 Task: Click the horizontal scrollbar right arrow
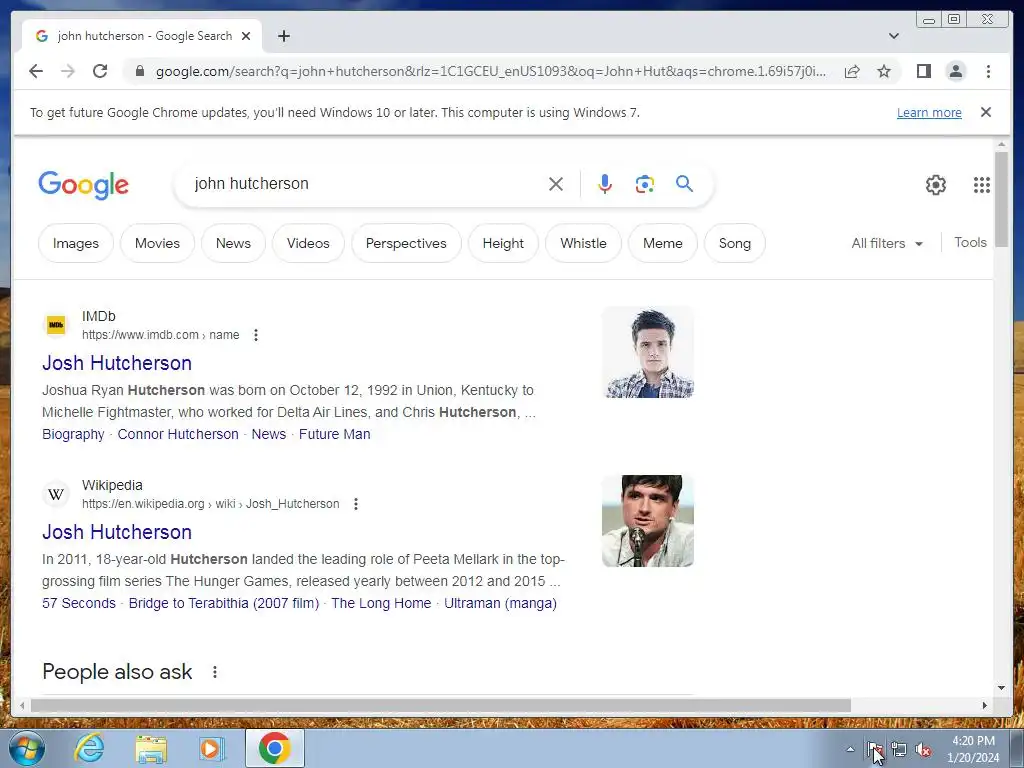(x=985, y=705)
